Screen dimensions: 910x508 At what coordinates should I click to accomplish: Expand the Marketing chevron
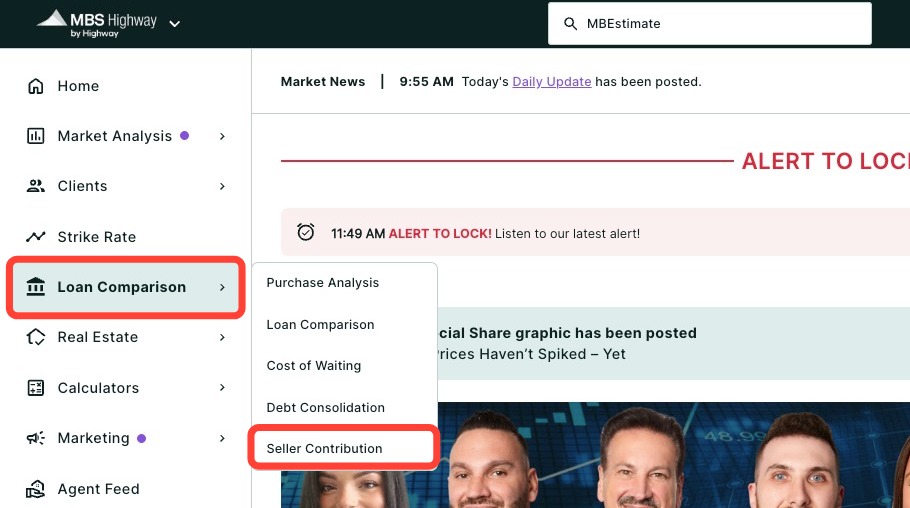[222, 438]
